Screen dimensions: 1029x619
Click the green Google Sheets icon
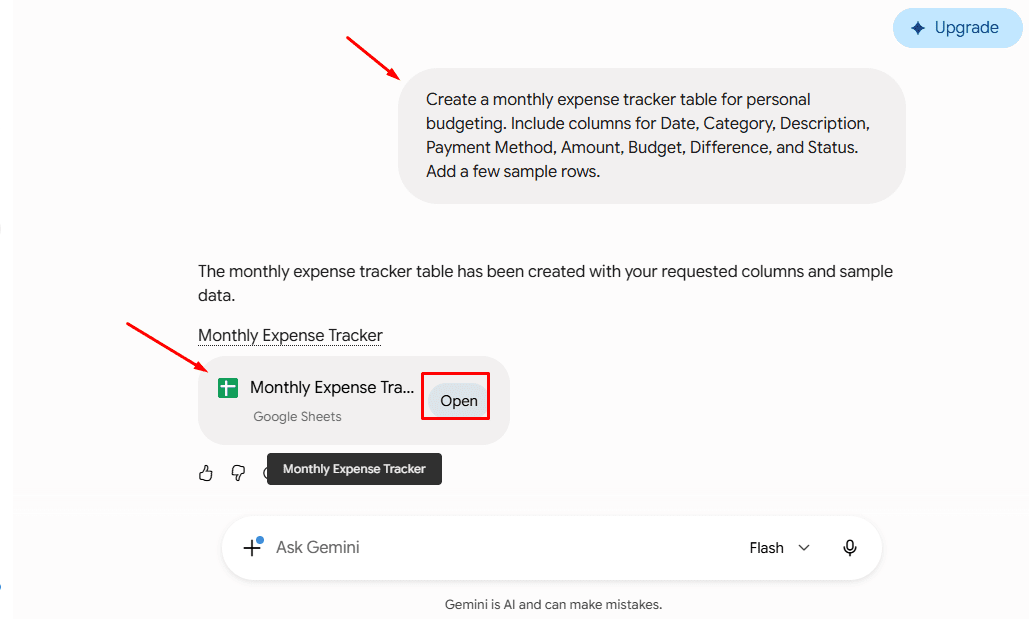(228, 388)
